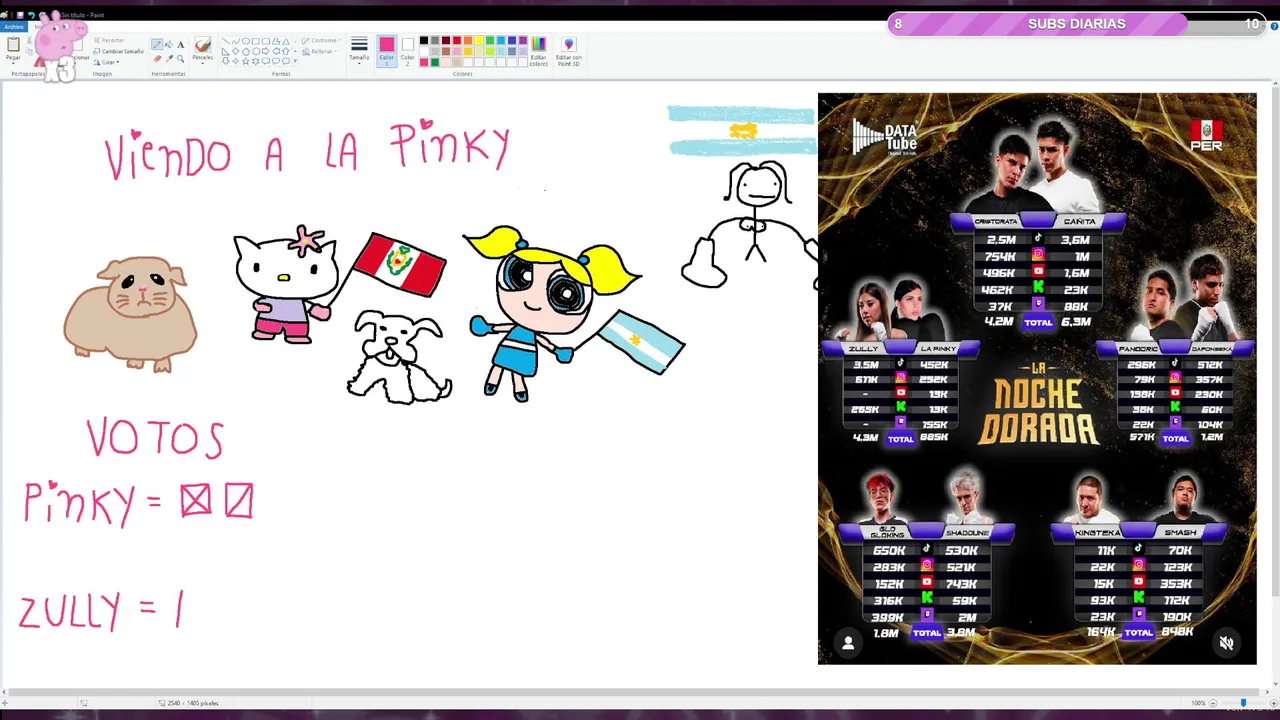Choose the Diamond shape
The image size is (1280, 720).
[x=236, y=52]
